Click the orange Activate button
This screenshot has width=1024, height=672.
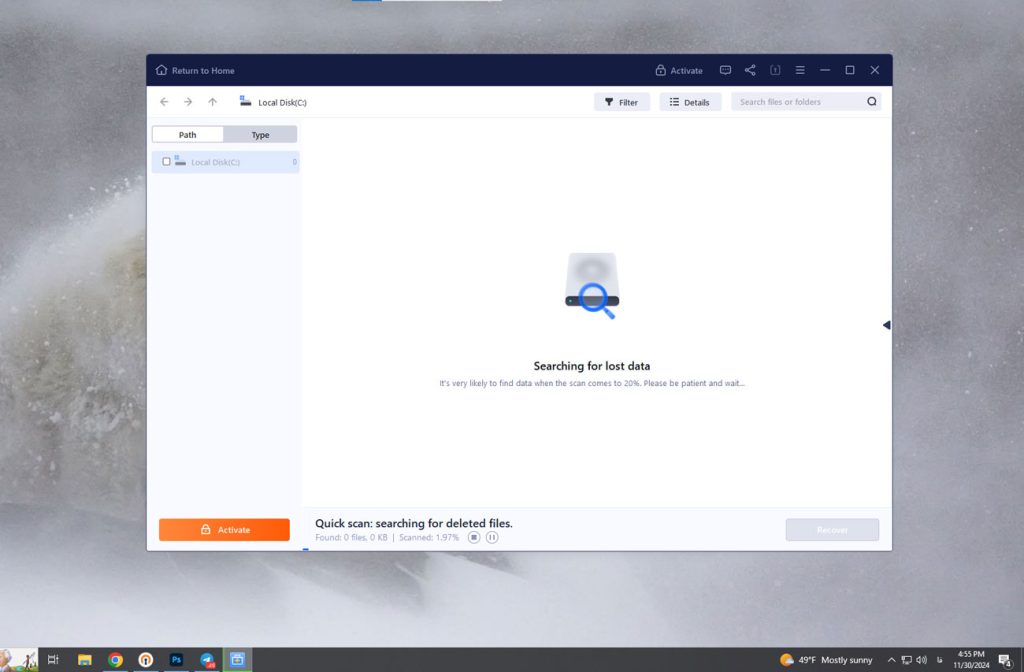pyautogui.click(x=224, y=530)
